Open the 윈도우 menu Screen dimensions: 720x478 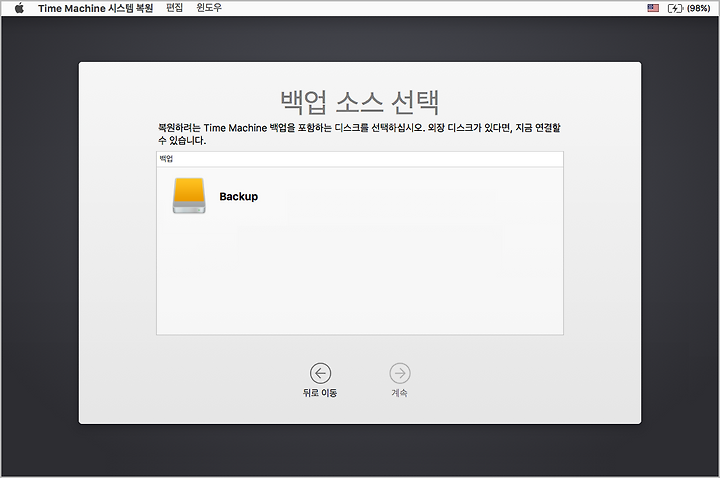[x=209, y=8]
